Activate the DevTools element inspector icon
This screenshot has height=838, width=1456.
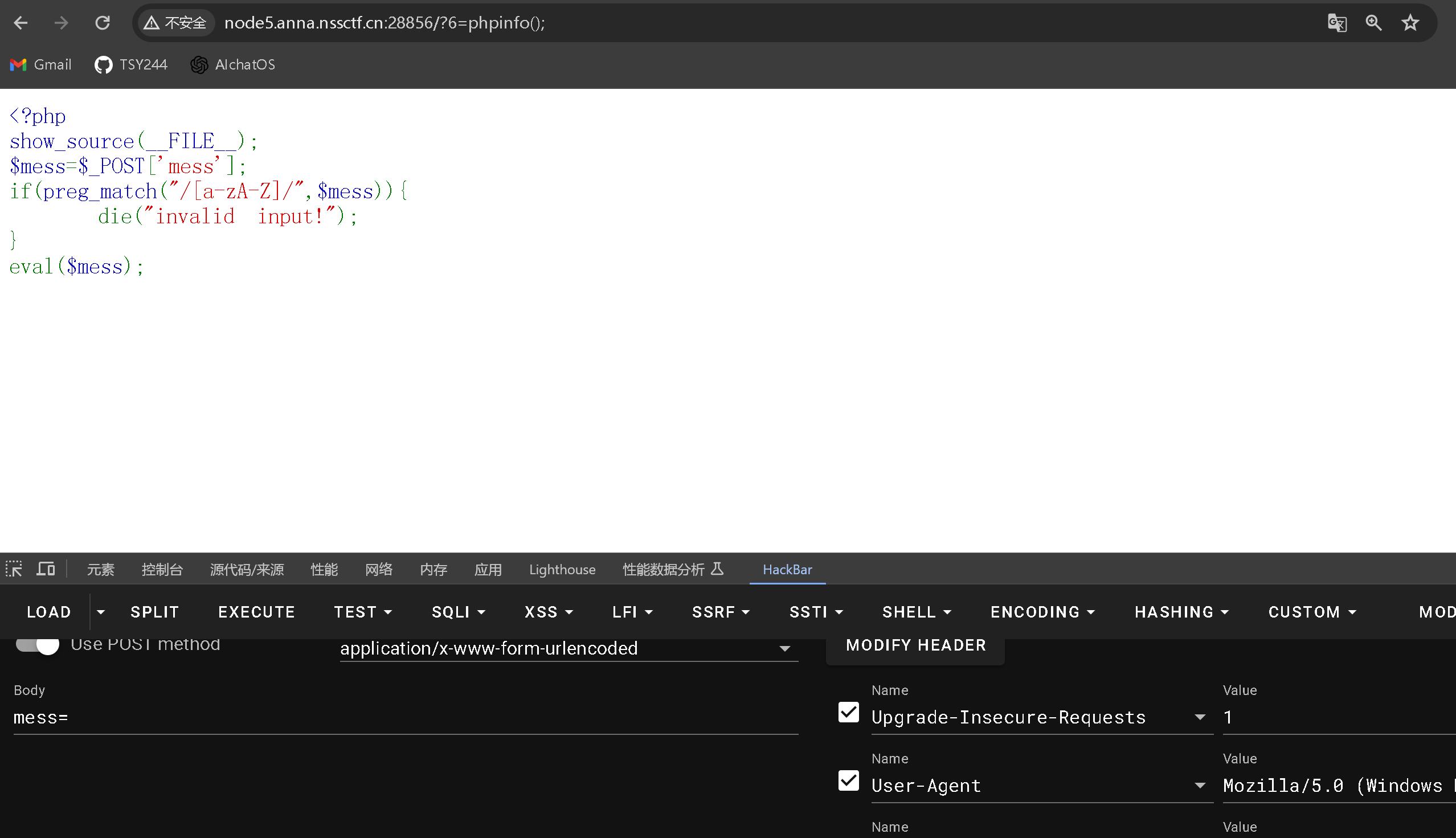coord(14,569)
